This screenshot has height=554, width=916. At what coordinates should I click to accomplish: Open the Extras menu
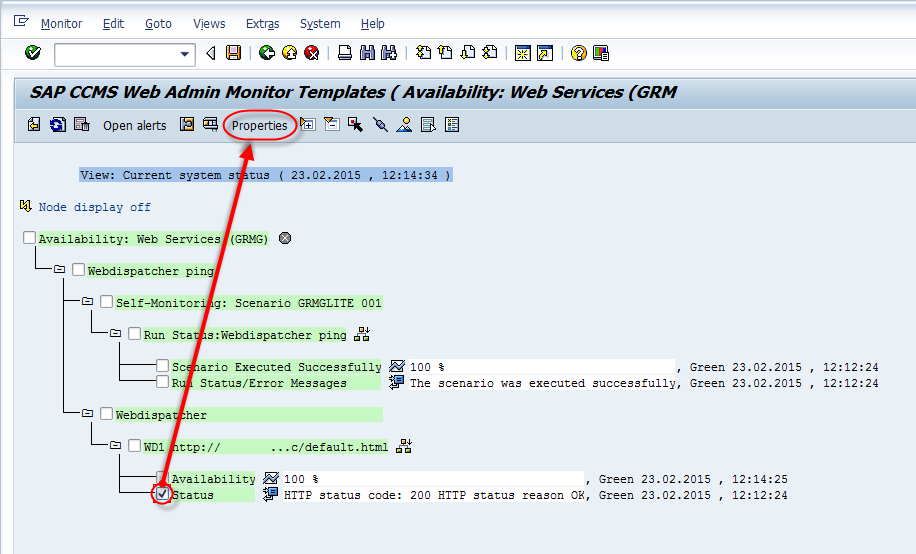[262, 24]
